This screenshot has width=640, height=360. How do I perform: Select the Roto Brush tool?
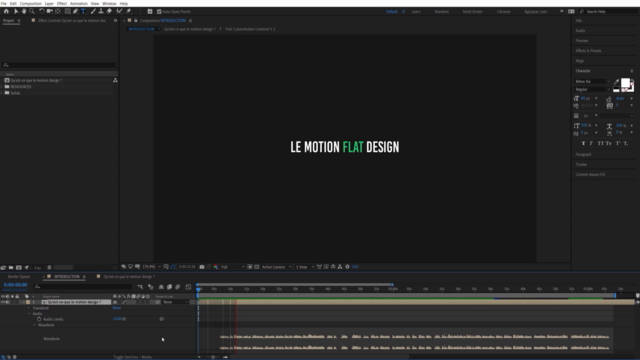coord(119,11)
